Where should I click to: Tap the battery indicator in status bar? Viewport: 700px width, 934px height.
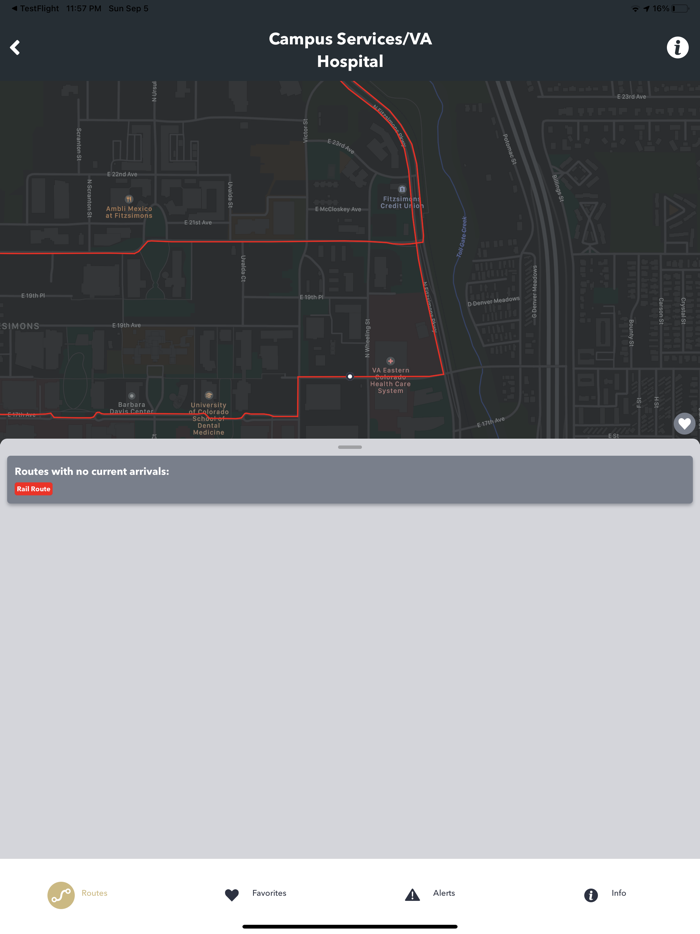coord(681,8)
